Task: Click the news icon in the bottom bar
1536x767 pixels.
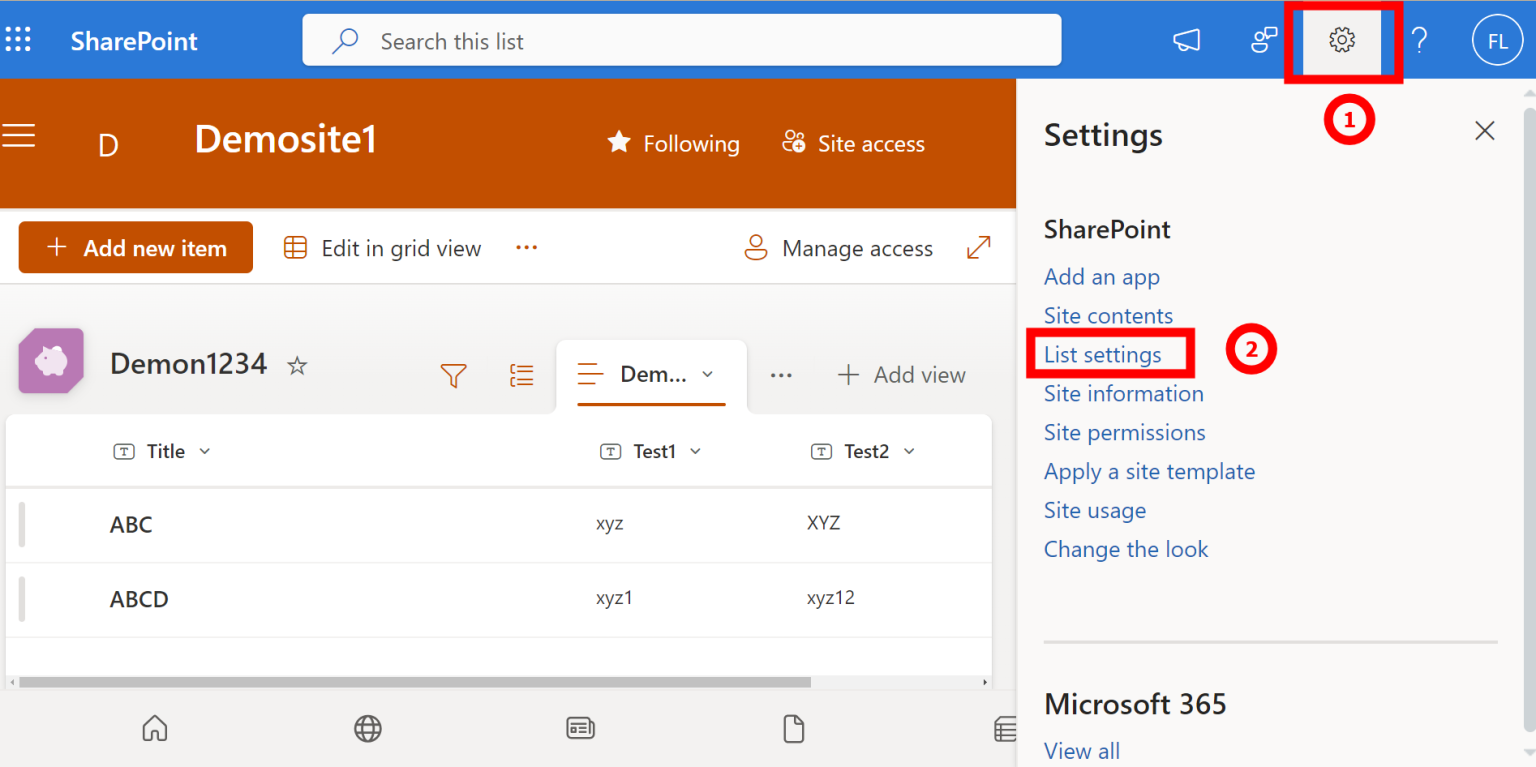Action: (581, 729)
